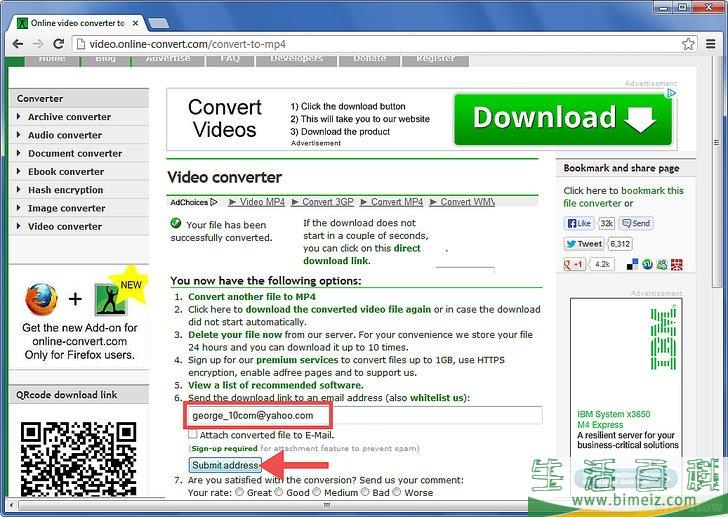Screen dimensions: 728x517
Task: Click the AdChoices label above Video MP4
Action: click(194, 202)
